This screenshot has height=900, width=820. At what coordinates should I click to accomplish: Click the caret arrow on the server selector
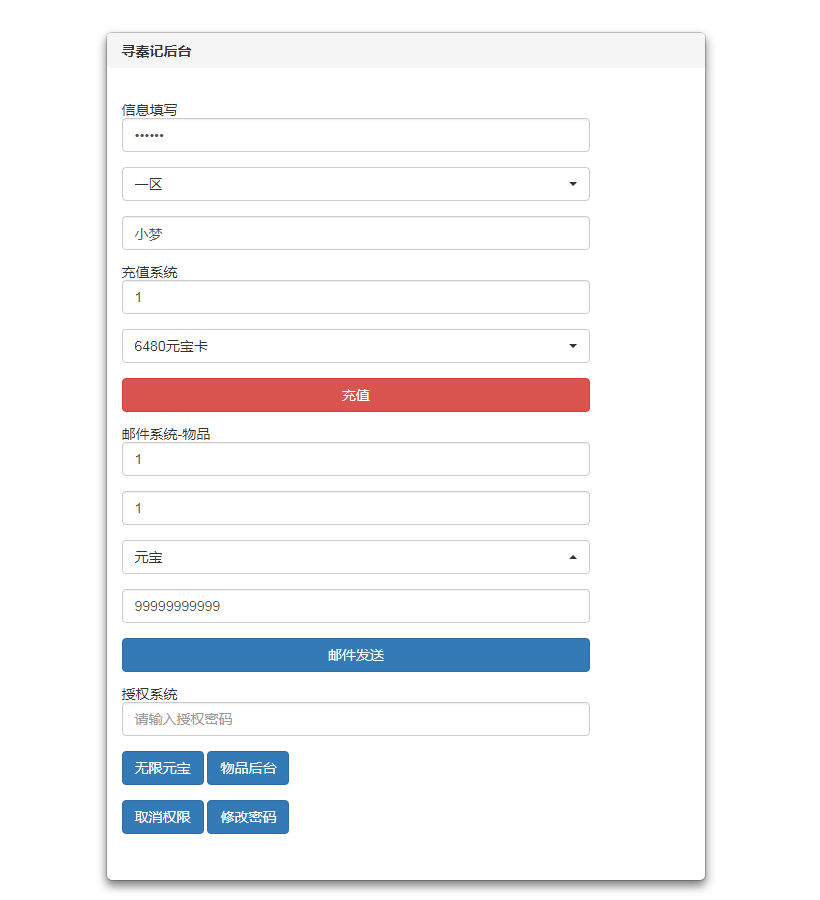click(573, 184)
